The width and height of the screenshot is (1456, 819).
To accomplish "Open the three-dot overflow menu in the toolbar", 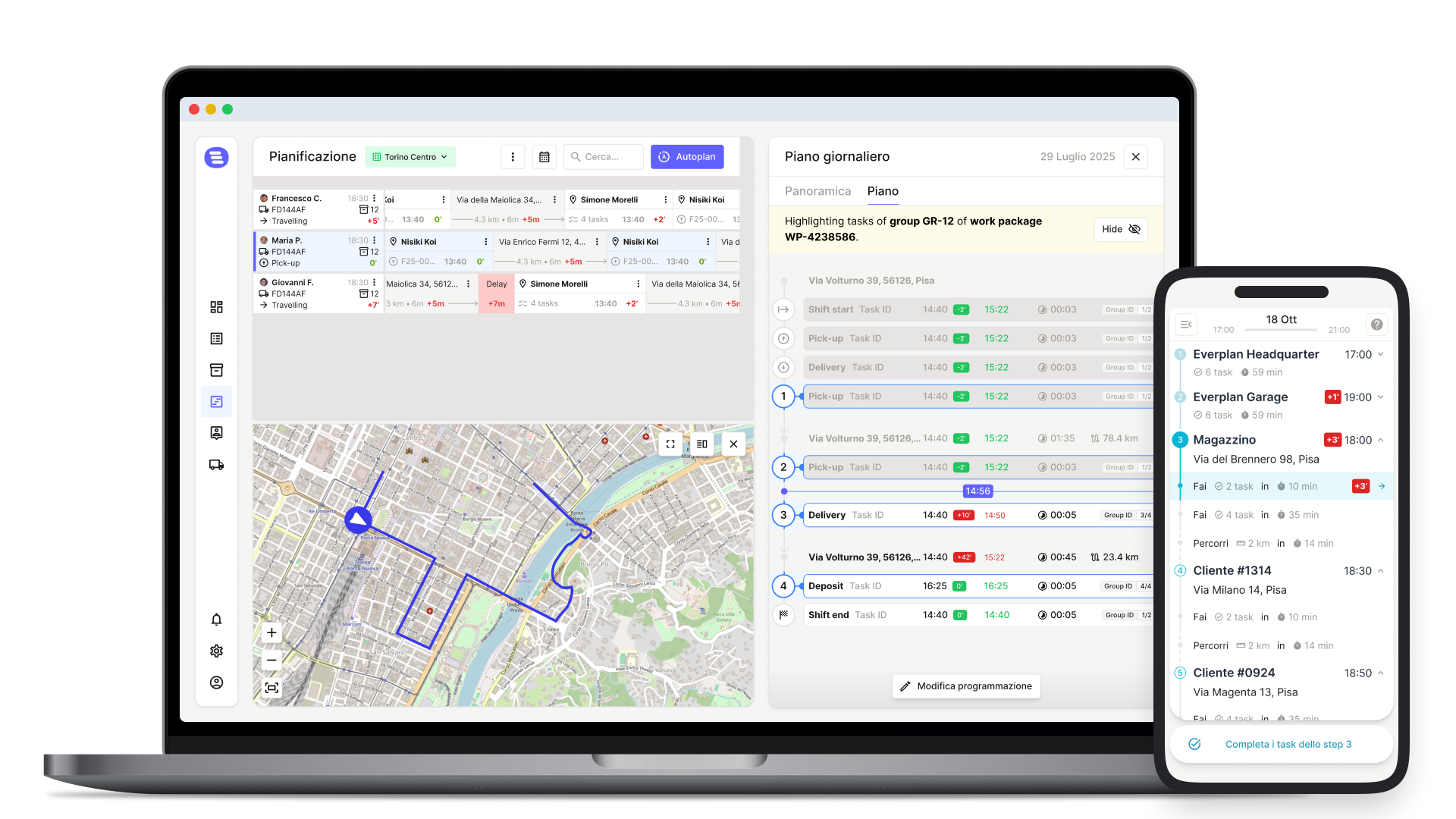I will coord(513,157).
